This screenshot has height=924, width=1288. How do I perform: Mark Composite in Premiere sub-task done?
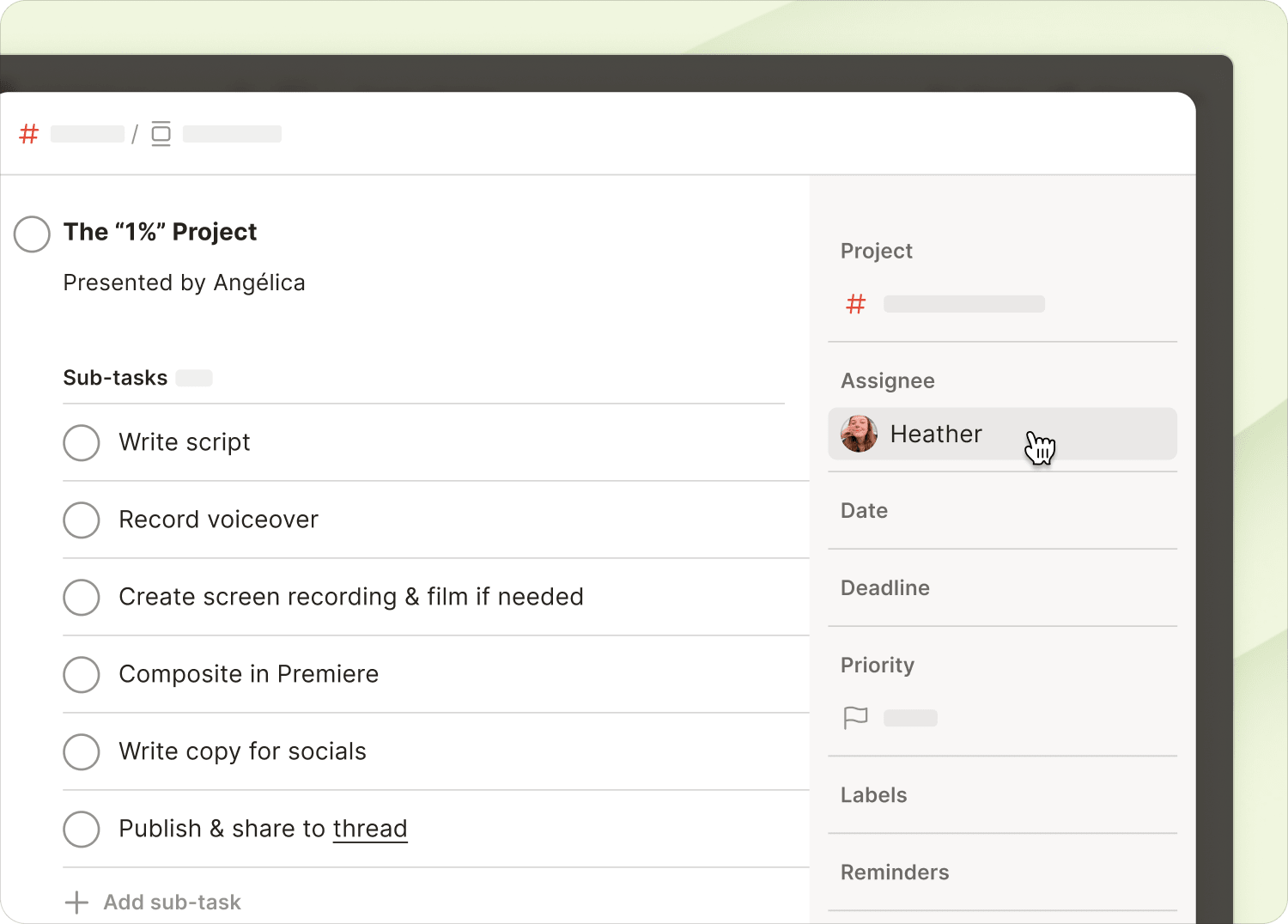(x=82, y=674)
